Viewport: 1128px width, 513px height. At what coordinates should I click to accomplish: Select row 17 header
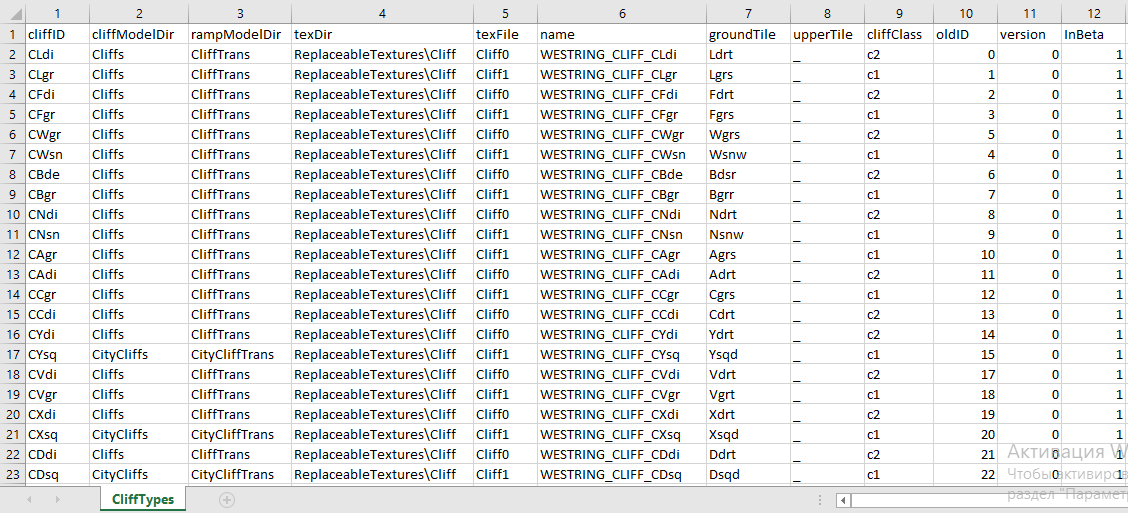click(12, 354)
